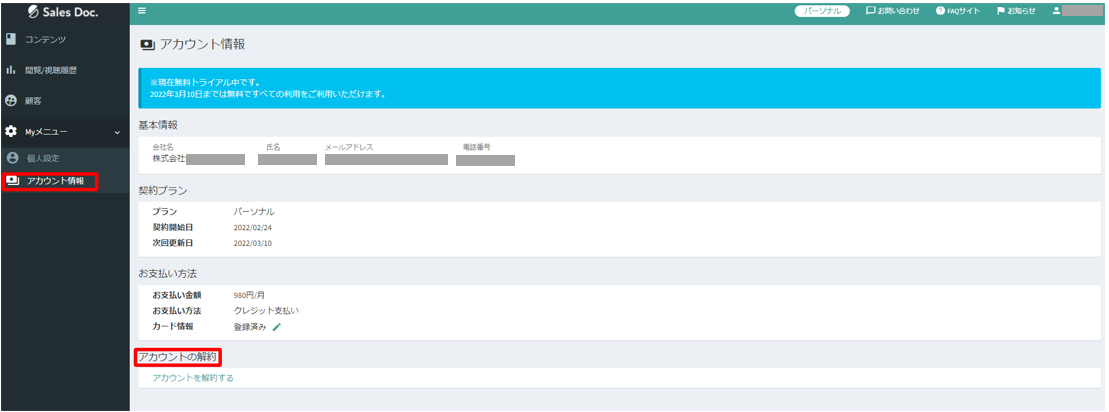Open the redacted username dropdown in header
Viewport: 1109px width, 412px height.
(x=1080, y=11)
